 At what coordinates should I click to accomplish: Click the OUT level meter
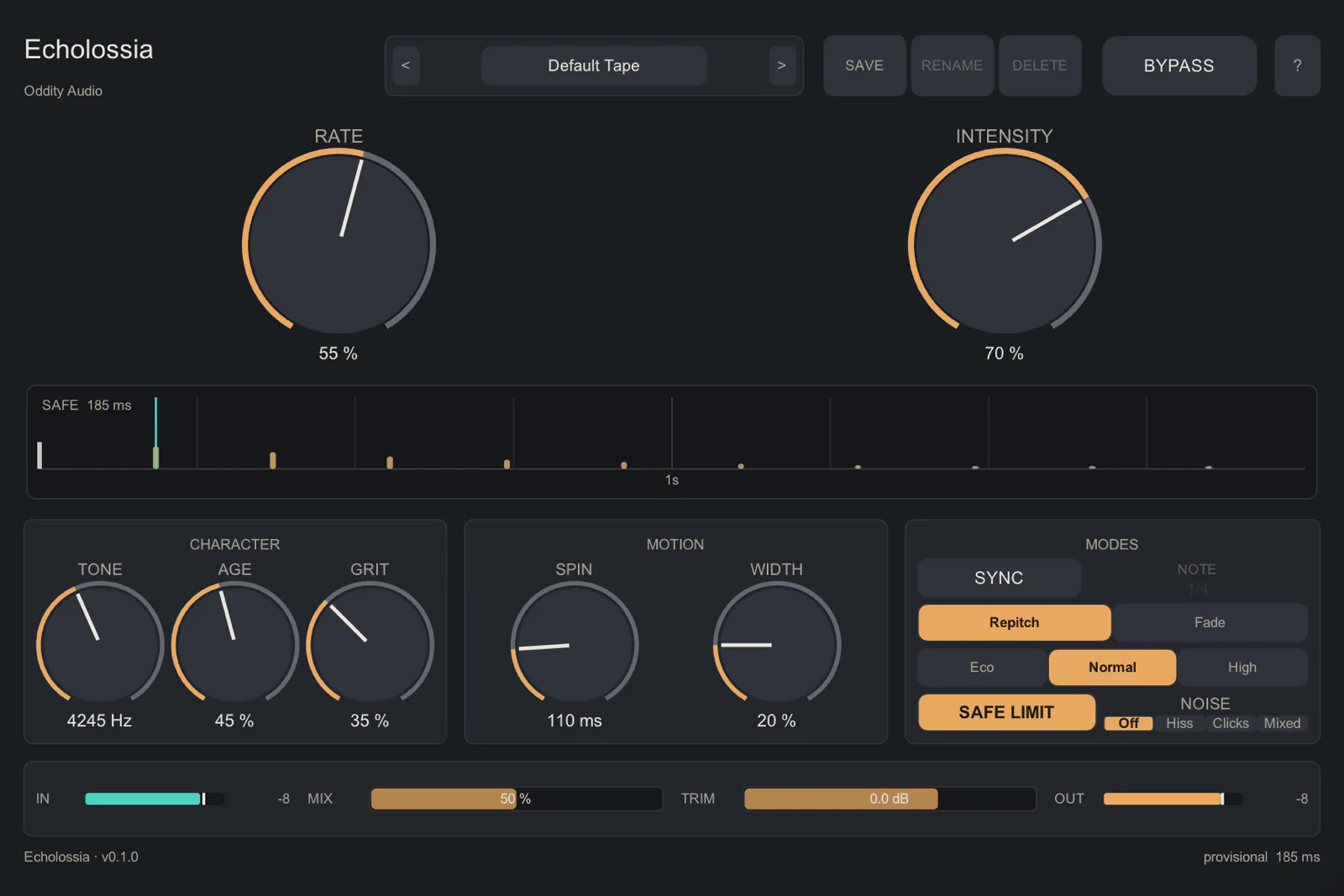[1173, 799]
